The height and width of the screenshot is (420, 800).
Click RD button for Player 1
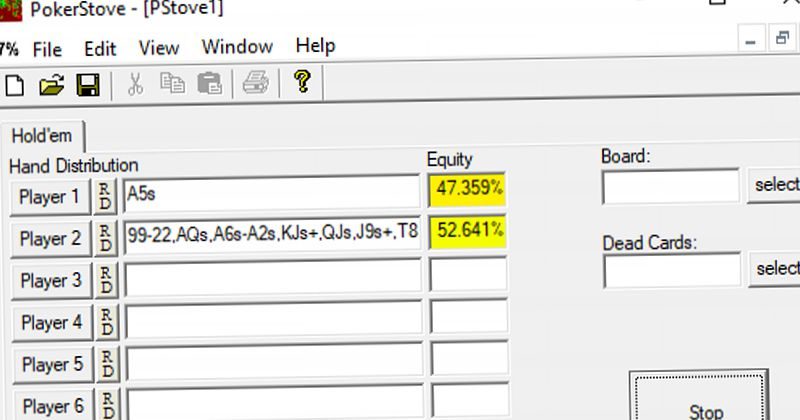point(105,196)
